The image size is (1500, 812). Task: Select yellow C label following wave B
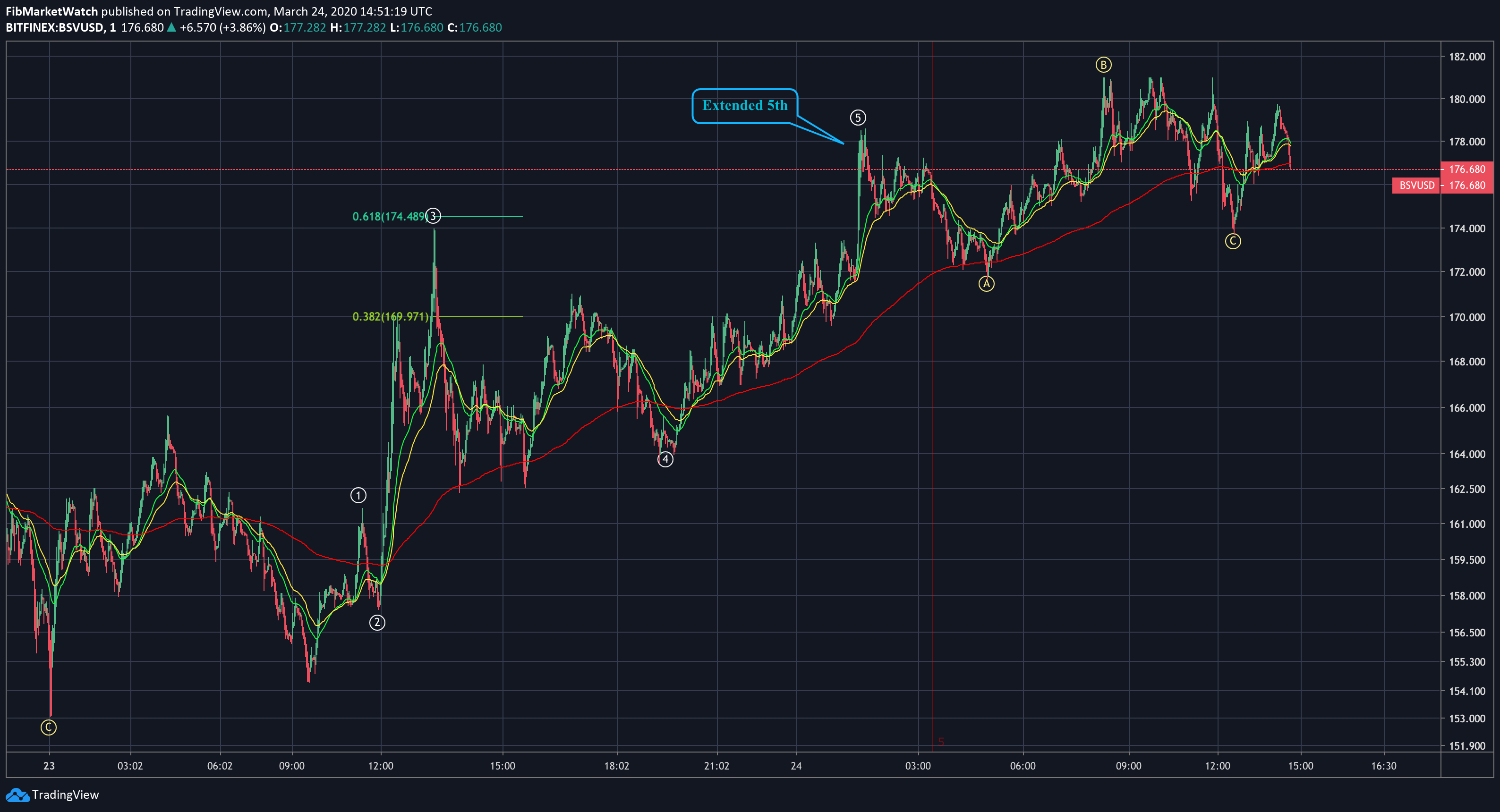tap(1232, 241)
